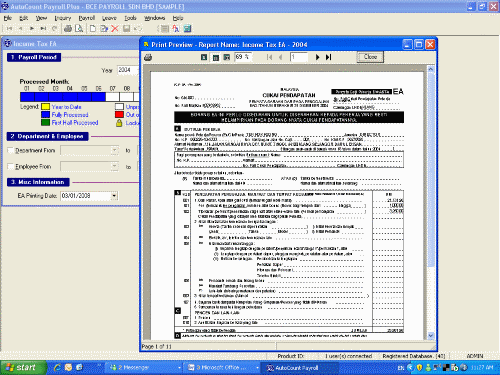Image resolution: width=500 pixels, height=375 pixels.
Task: Enable the Employee From checkbox
Action: (11, 166)
